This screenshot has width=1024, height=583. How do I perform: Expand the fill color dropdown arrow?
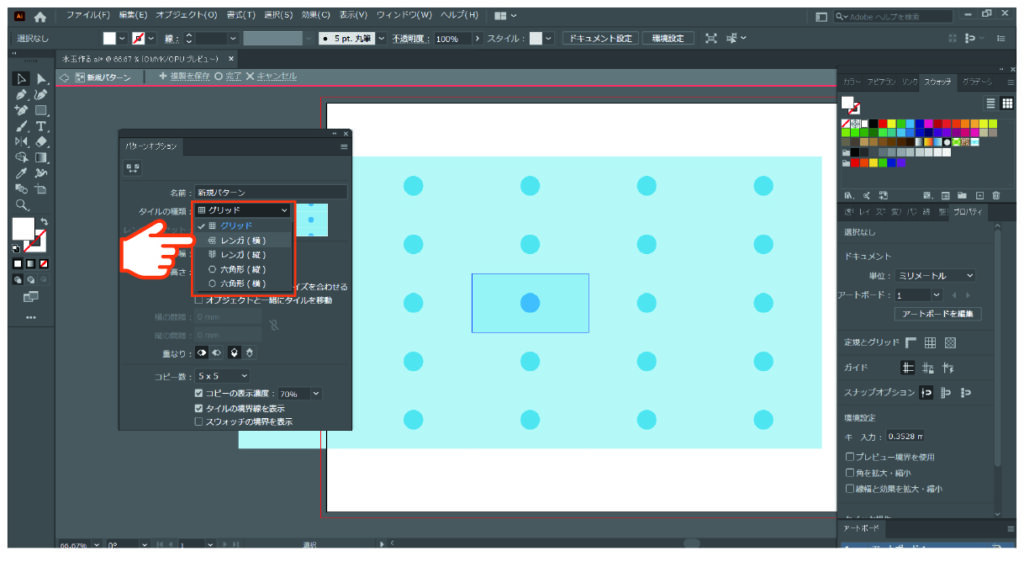122,39
